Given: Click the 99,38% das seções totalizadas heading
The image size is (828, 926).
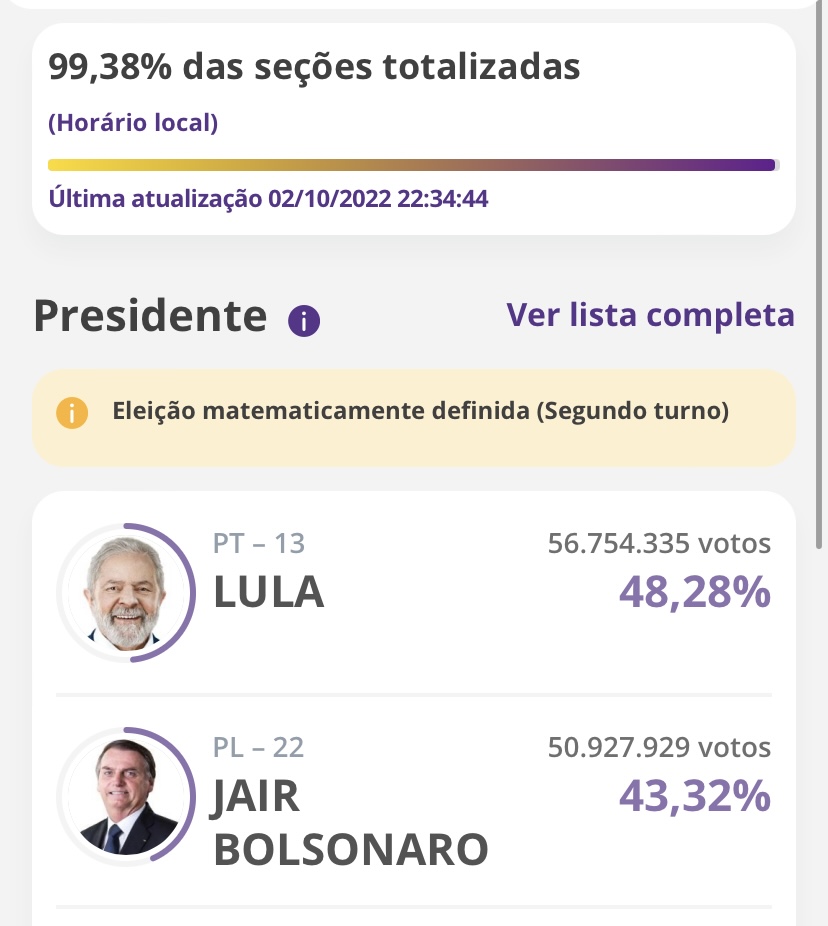Looking at the screenshot, I should pyautogui.click(x=314, y=67).
